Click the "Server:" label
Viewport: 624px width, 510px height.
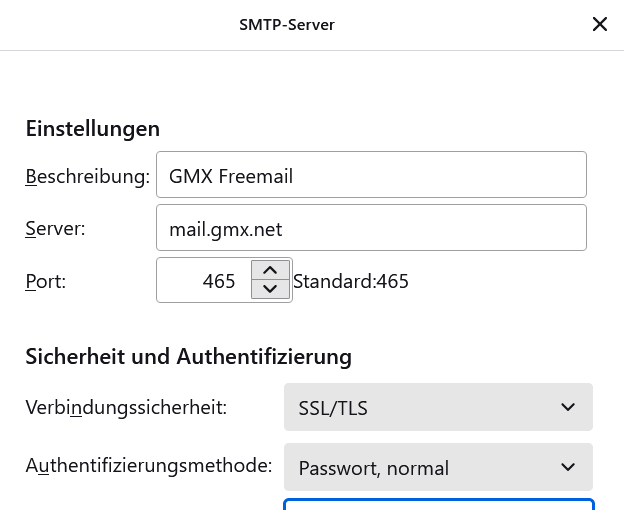(x=55, y=229)
